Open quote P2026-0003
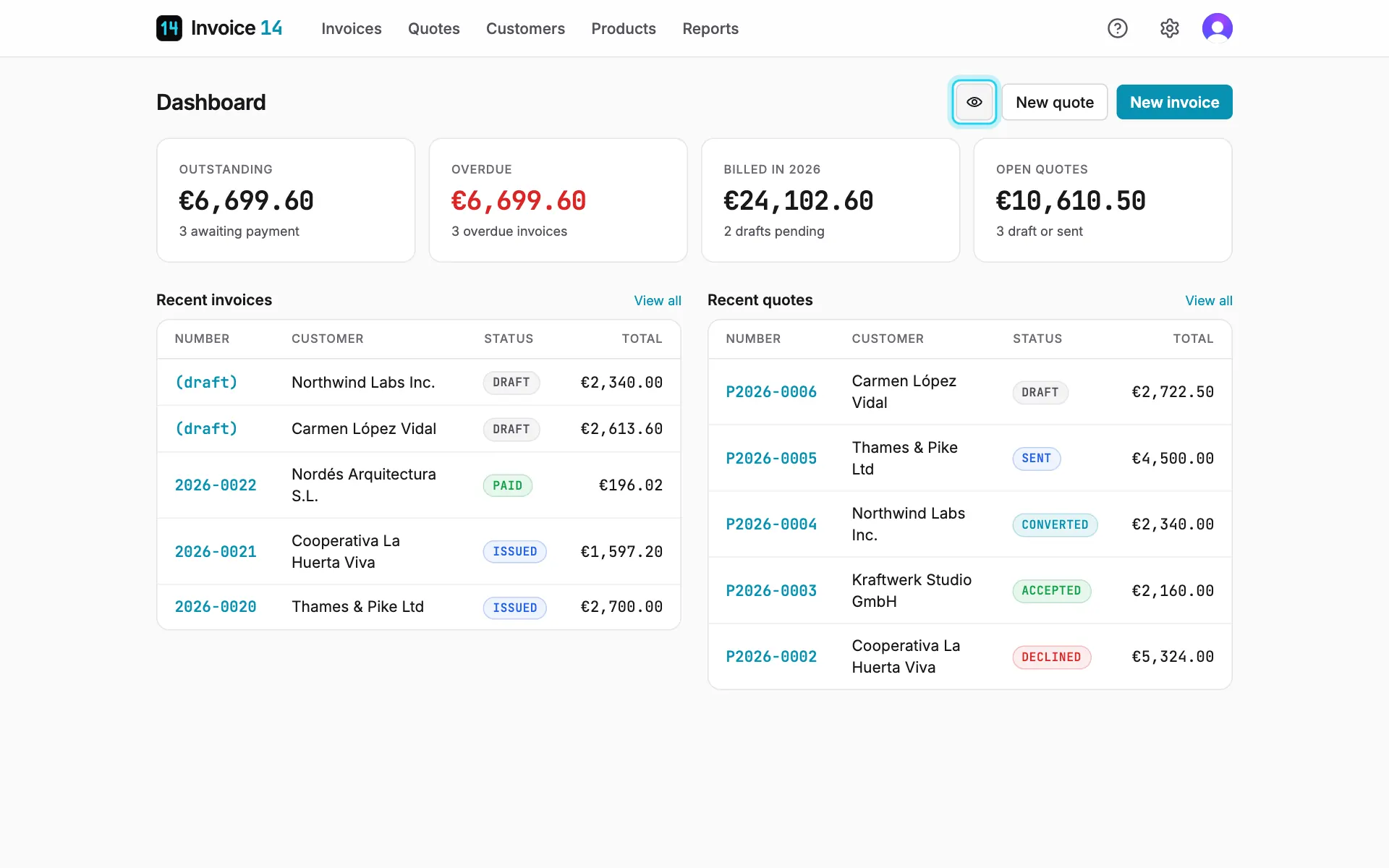The image size is (1389, 868). 771,590
